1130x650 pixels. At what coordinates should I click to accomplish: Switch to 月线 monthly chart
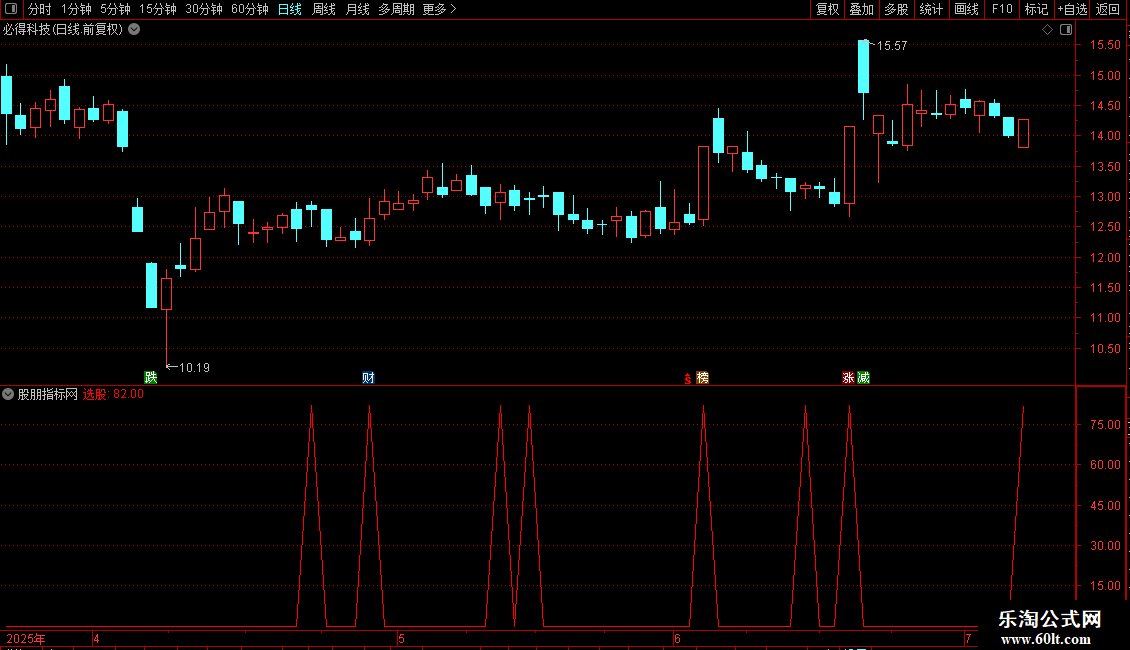(357, 9)
